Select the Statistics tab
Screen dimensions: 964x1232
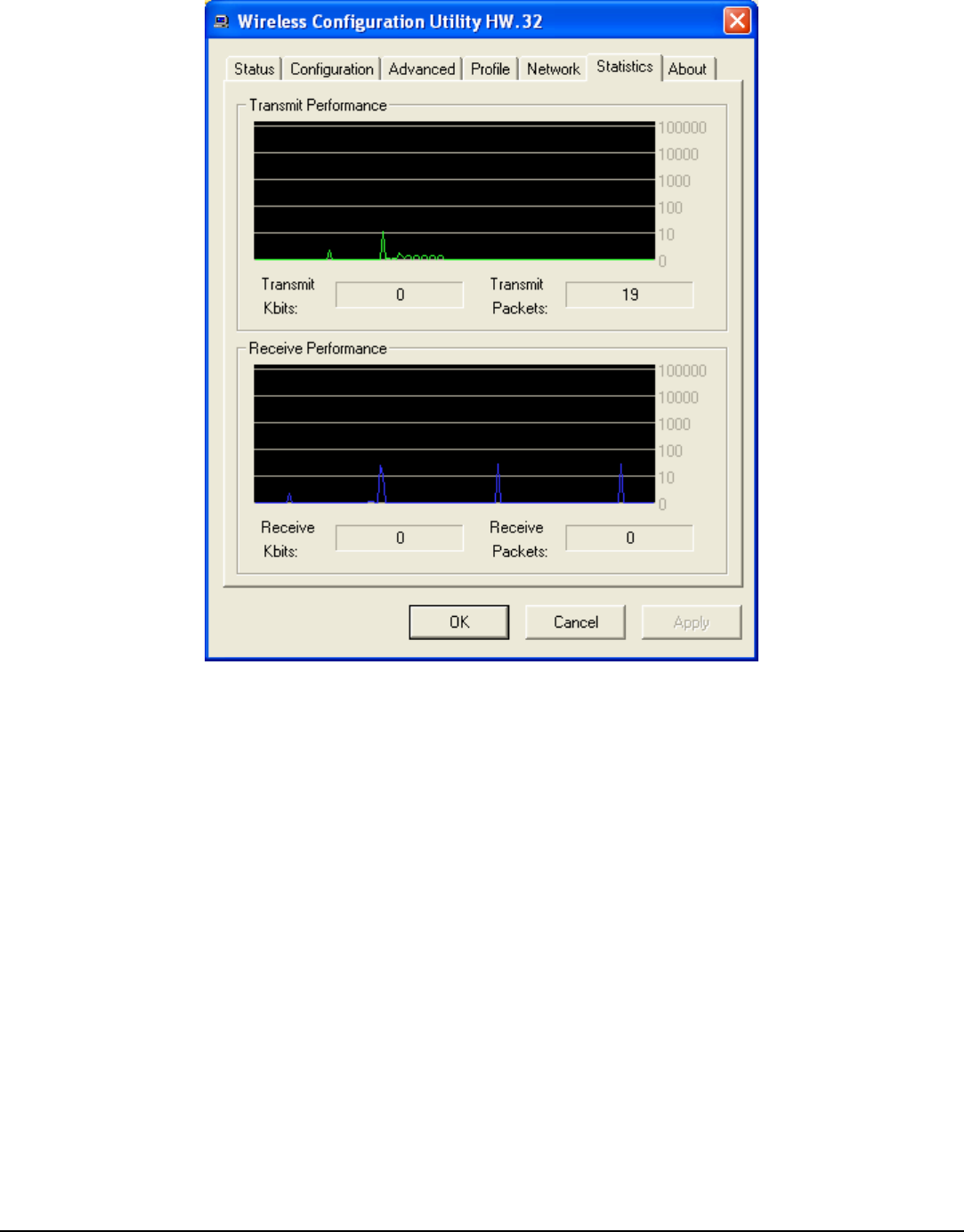tap(625, 67)
